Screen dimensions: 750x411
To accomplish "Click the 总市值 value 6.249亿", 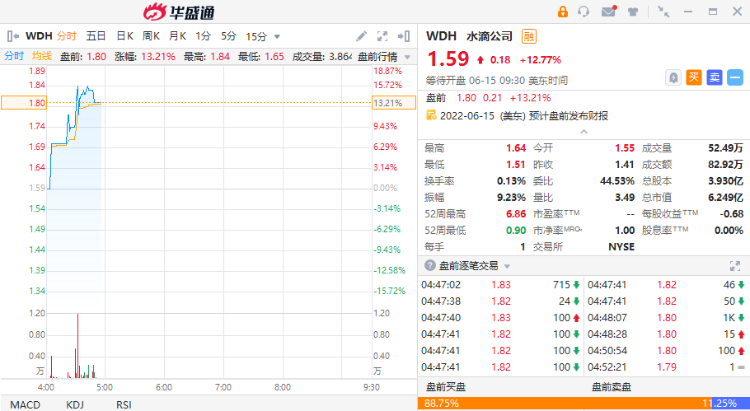I will [x=726, y=198].
